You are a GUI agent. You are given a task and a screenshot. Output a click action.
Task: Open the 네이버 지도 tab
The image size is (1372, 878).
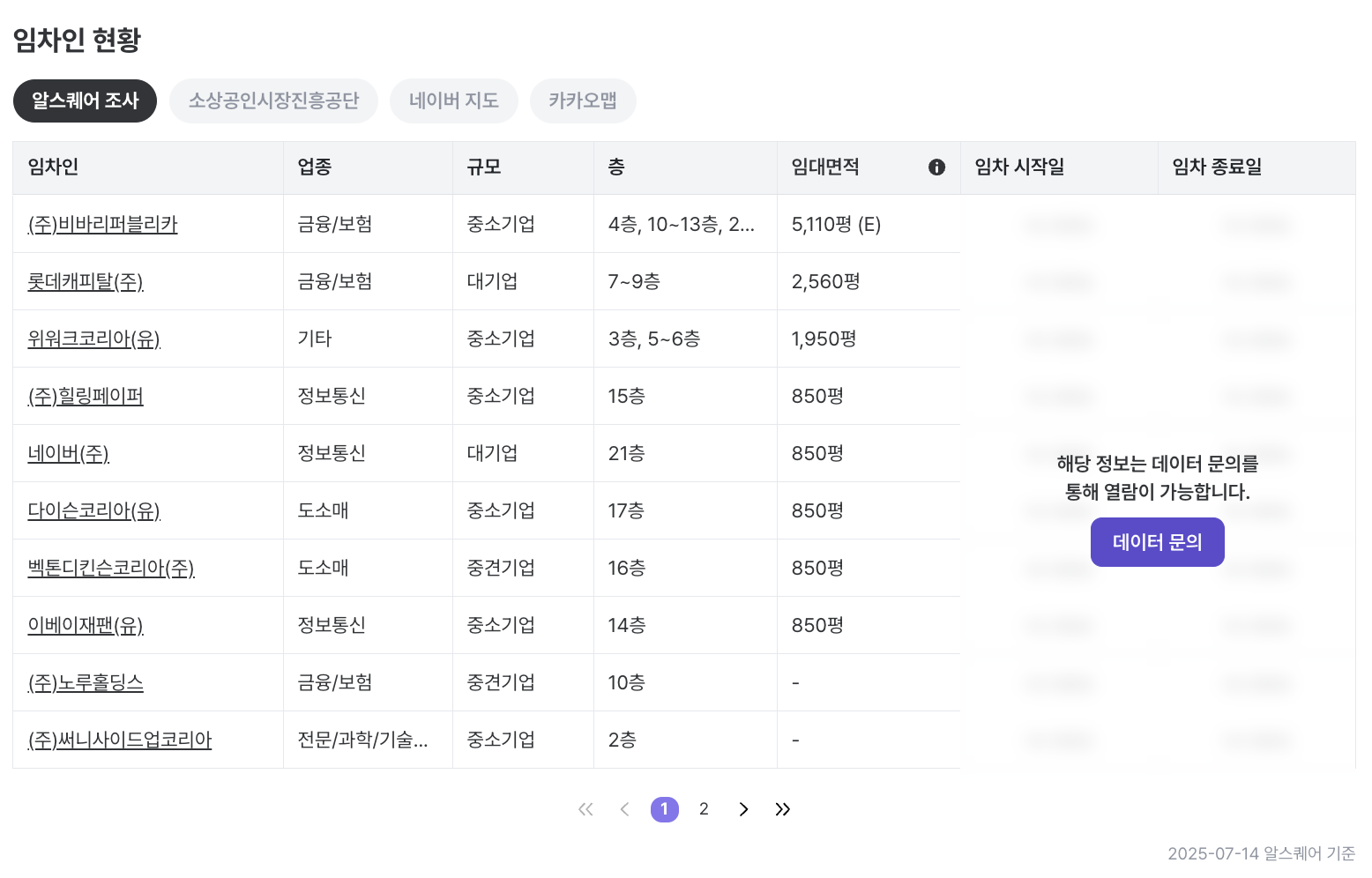click(453, 101)
